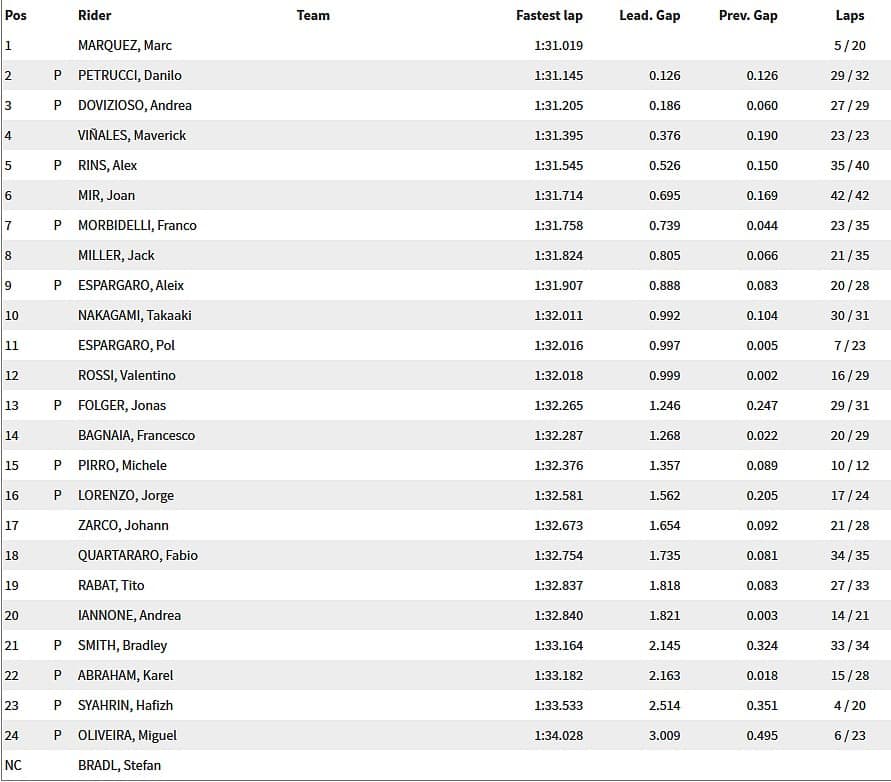Select BRADL, Stefan in the NC row

119,765
